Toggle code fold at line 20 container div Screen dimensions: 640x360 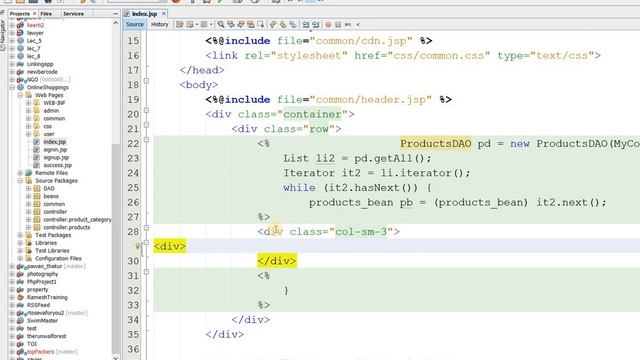[x=146, y=111]
